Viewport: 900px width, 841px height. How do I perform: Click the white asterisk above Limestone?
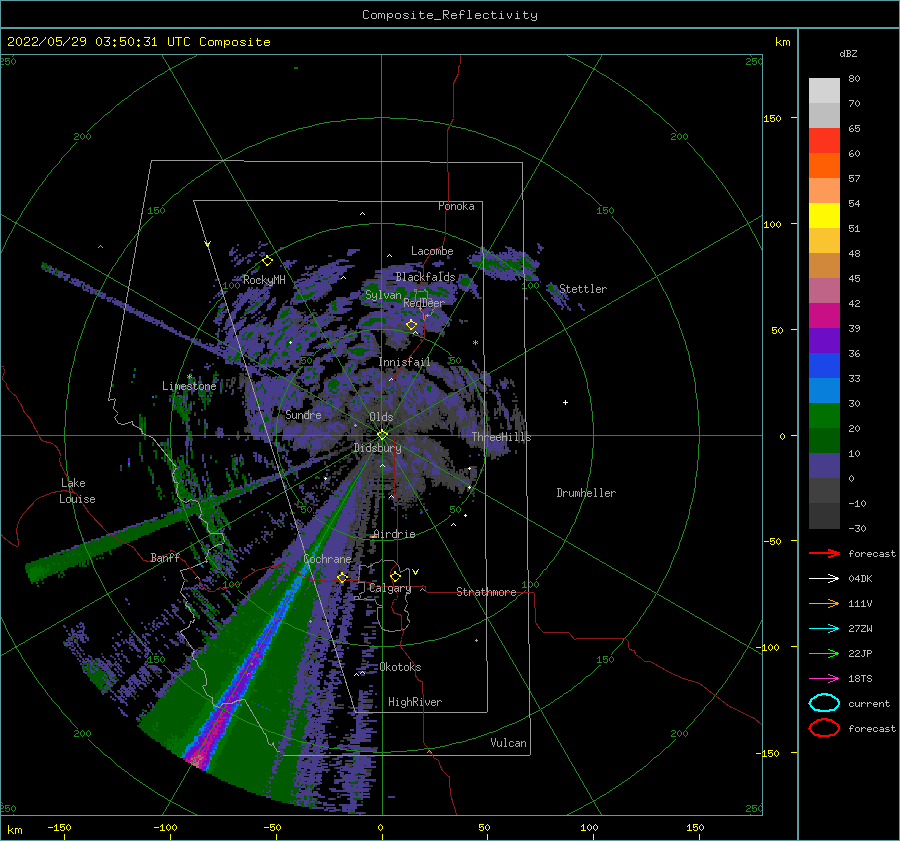[x=189, y=377]
